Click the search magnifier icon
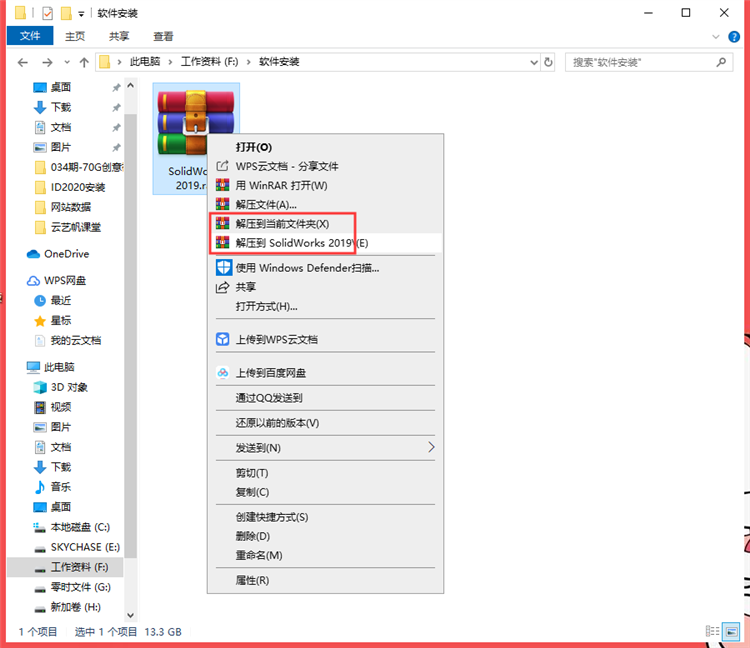This screenshot has height=648, width=750. click(x=721, y=62)
